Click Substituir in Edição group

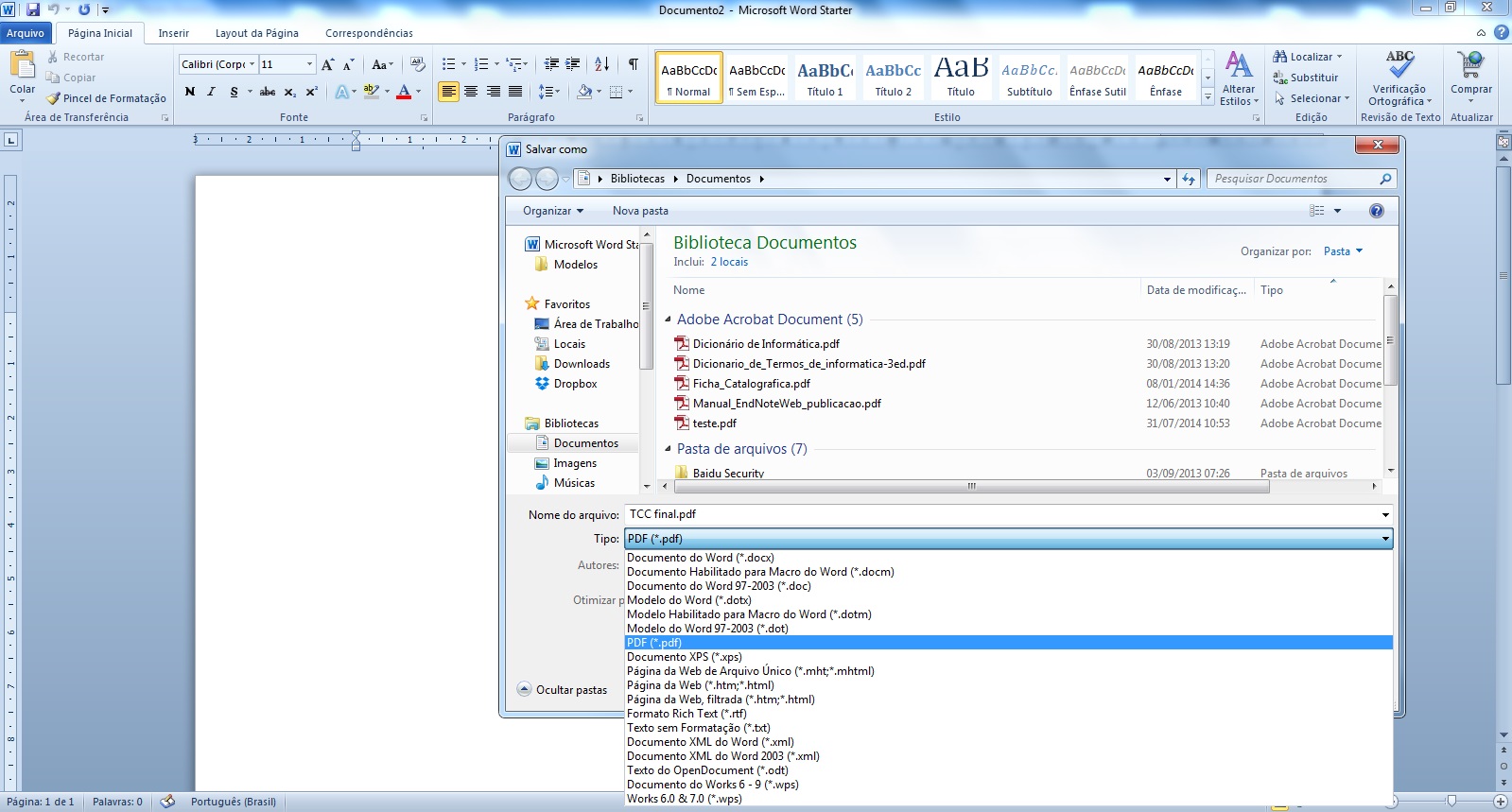[1306, 78]
